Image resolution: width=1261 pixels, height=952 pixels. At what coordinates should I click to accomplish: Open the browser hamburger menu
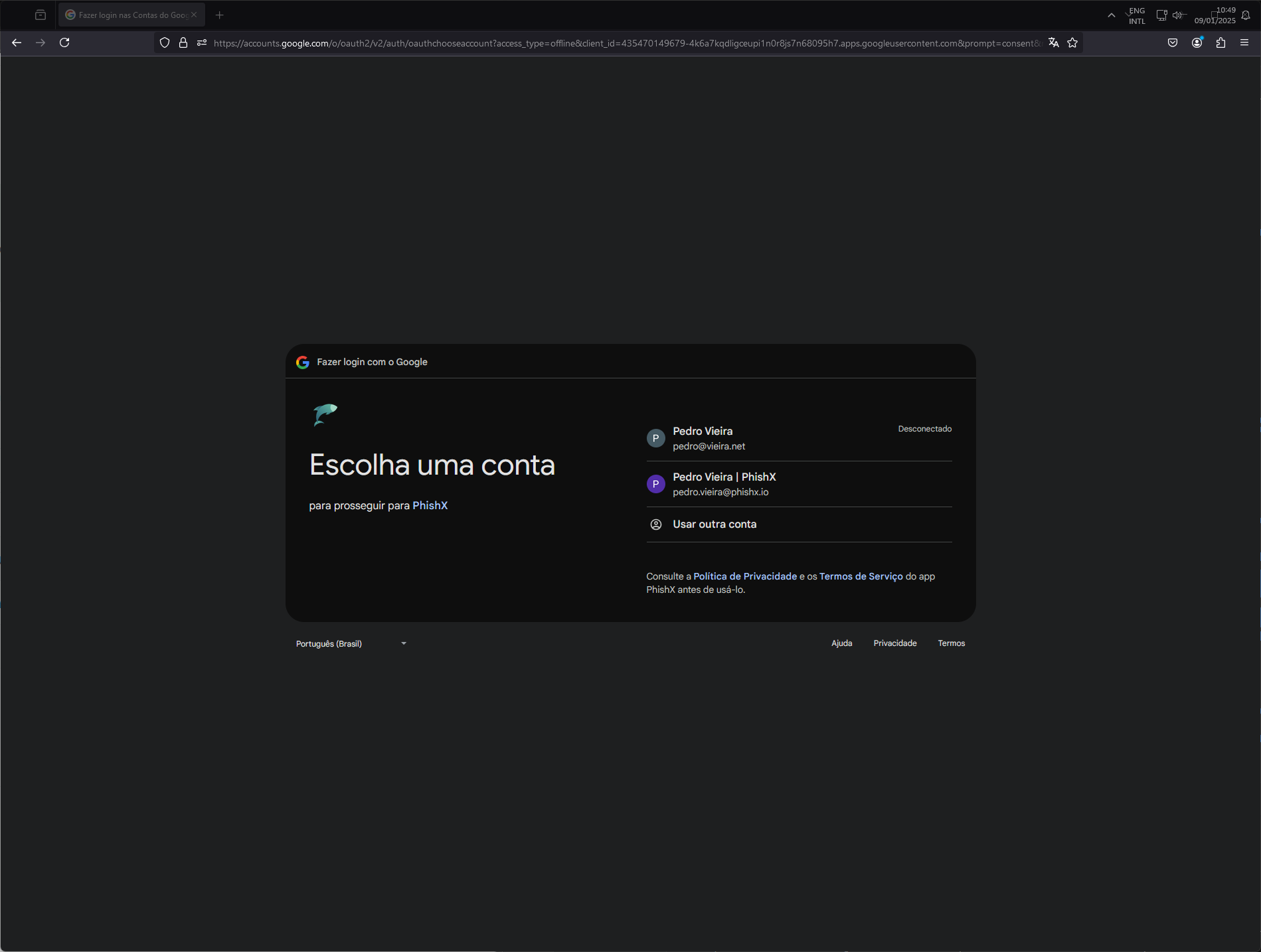1244,42
